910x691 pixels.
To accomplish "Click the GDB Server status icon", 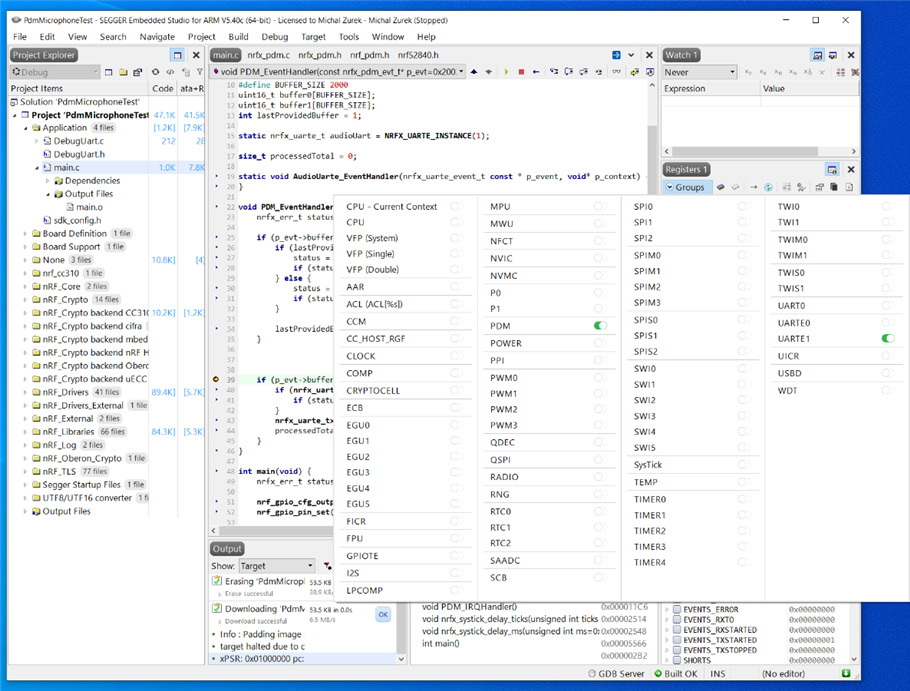I will click(x=592, y=674).
